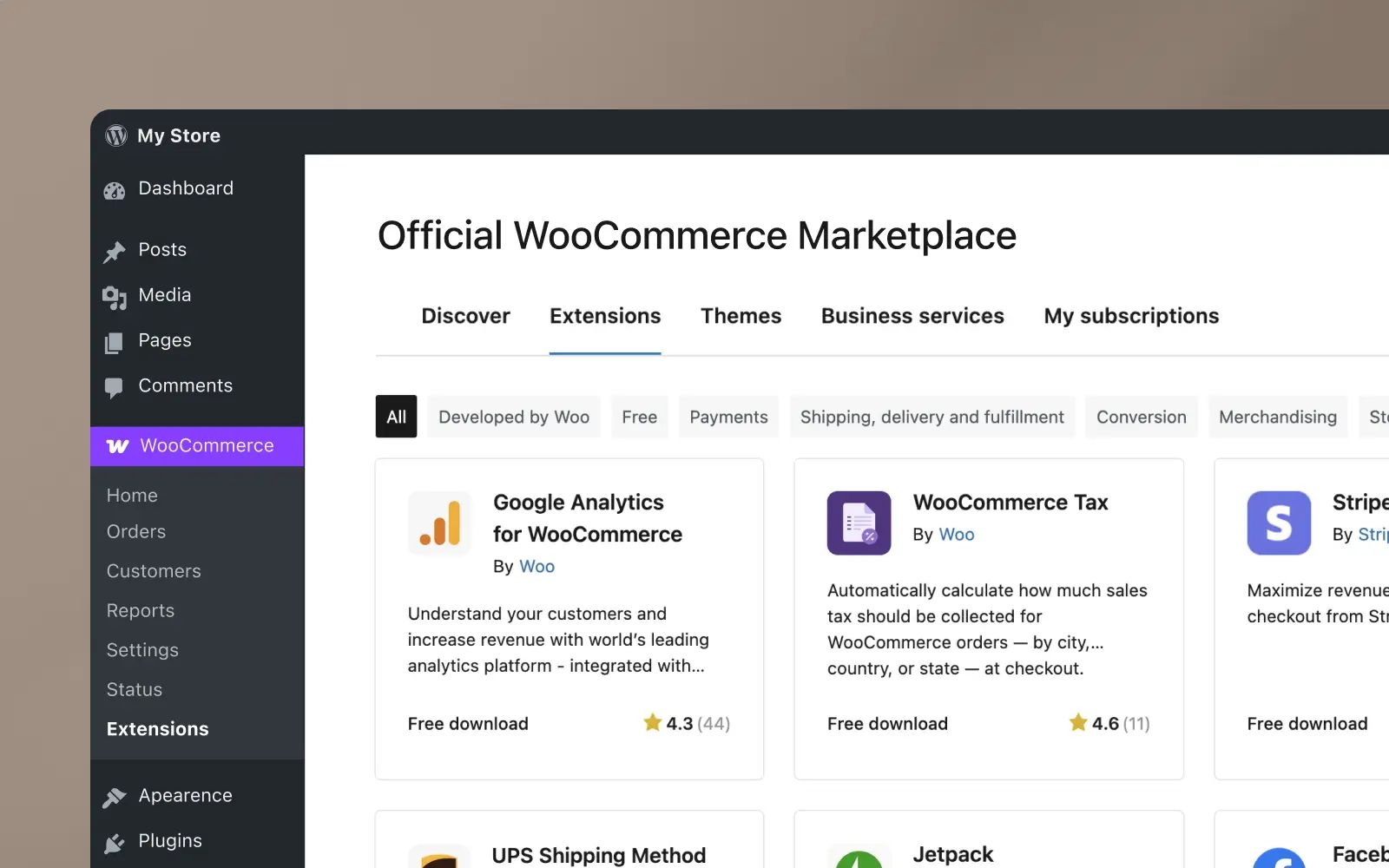Filter extensions by Free
This screenshot has width=1389, height=868.
point(639,417)
